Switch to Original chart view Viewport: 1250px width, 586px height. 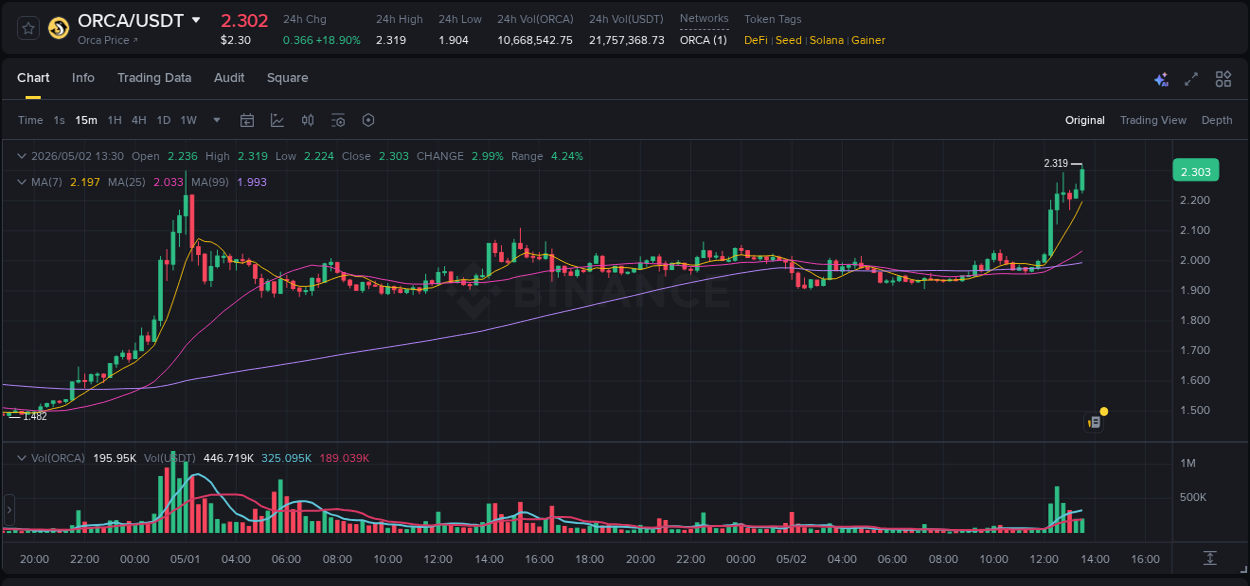tap(1085, 120)
